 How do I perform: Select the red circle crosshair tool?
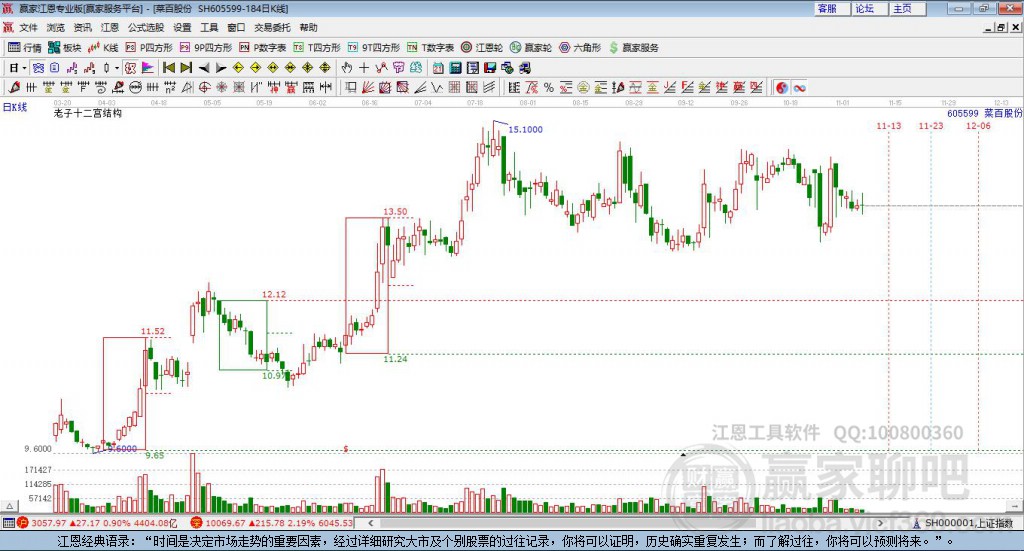click(x=204, y=87)
